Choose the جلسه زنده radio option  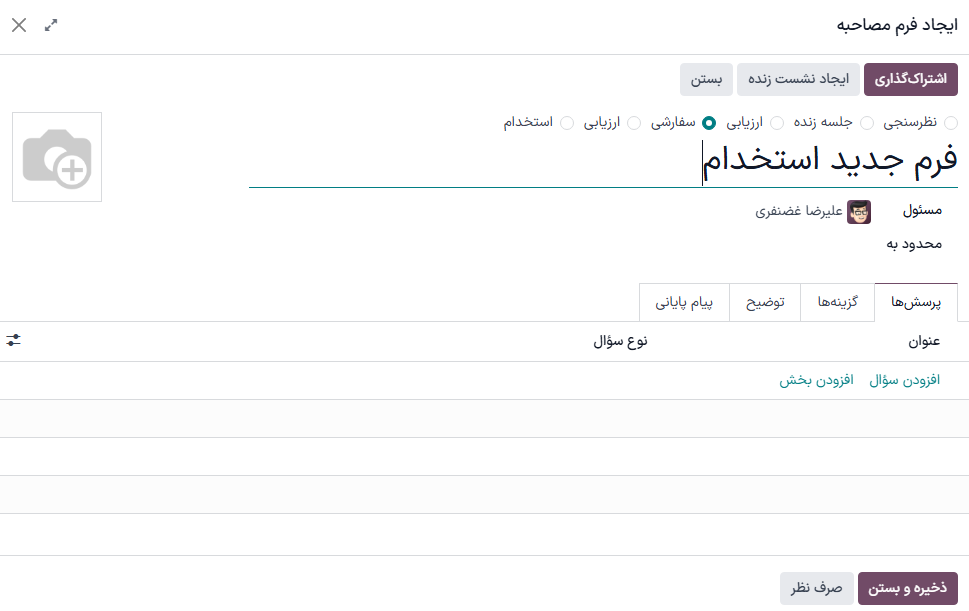867,122
